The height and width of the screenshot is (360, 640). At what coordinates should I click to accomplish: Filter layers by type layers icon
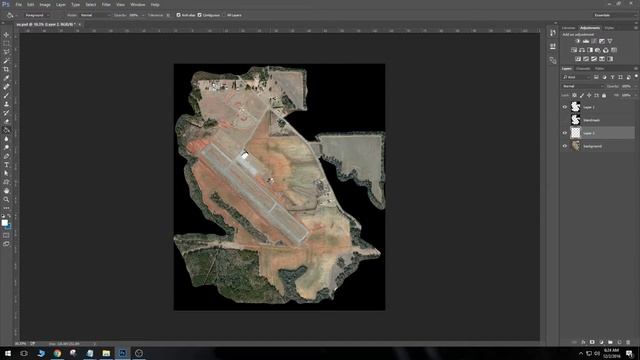[x=612, y=77]
